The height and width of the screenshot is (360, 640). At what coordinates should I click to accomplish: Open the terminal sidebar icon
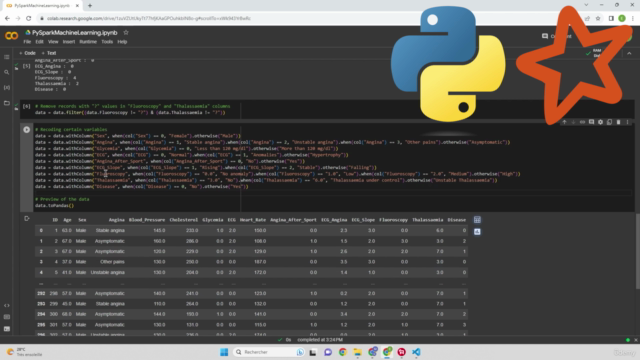pyautogui.click(x=7, y=329)
